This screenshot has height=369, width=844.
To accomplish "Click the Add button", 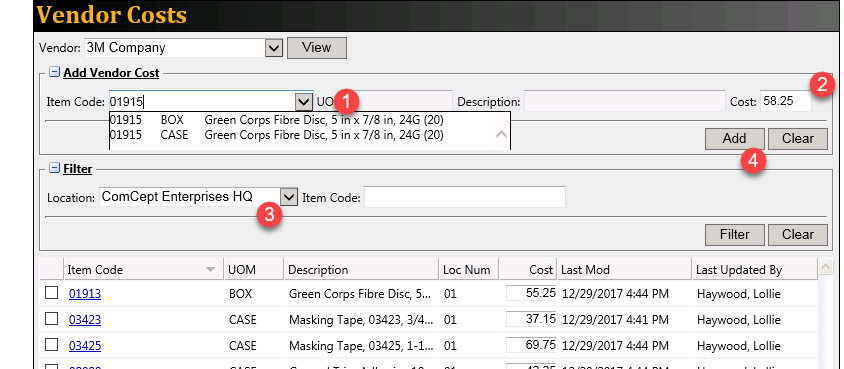I will [x=734, y=139].
